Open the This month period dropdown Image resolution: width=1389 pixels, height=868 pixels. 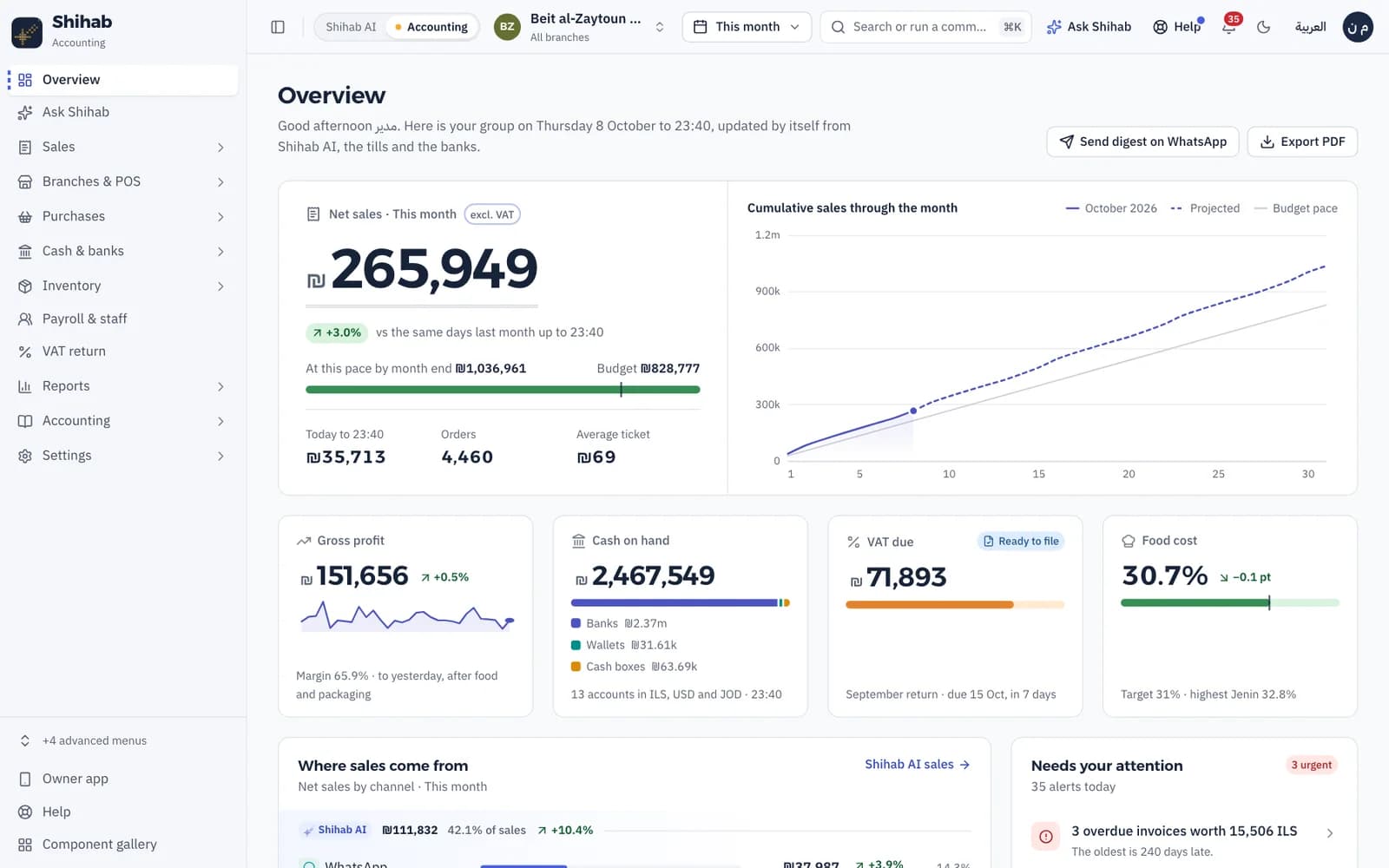click(747, 27)
